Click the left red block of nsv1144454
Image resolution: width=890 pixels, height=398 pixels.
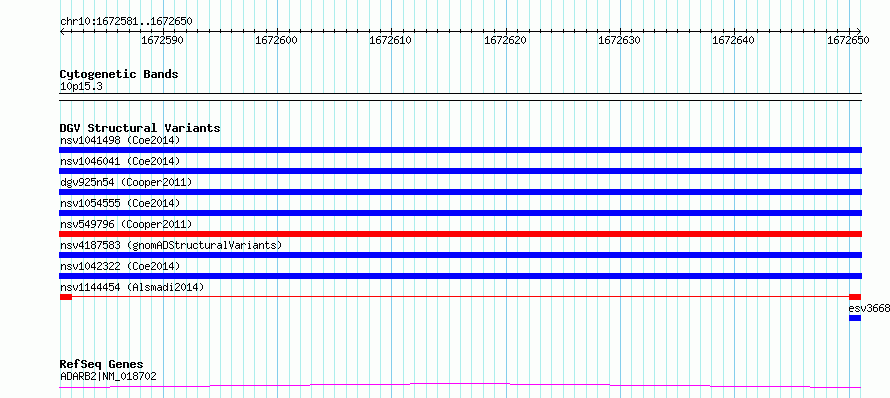coord(66,297)
